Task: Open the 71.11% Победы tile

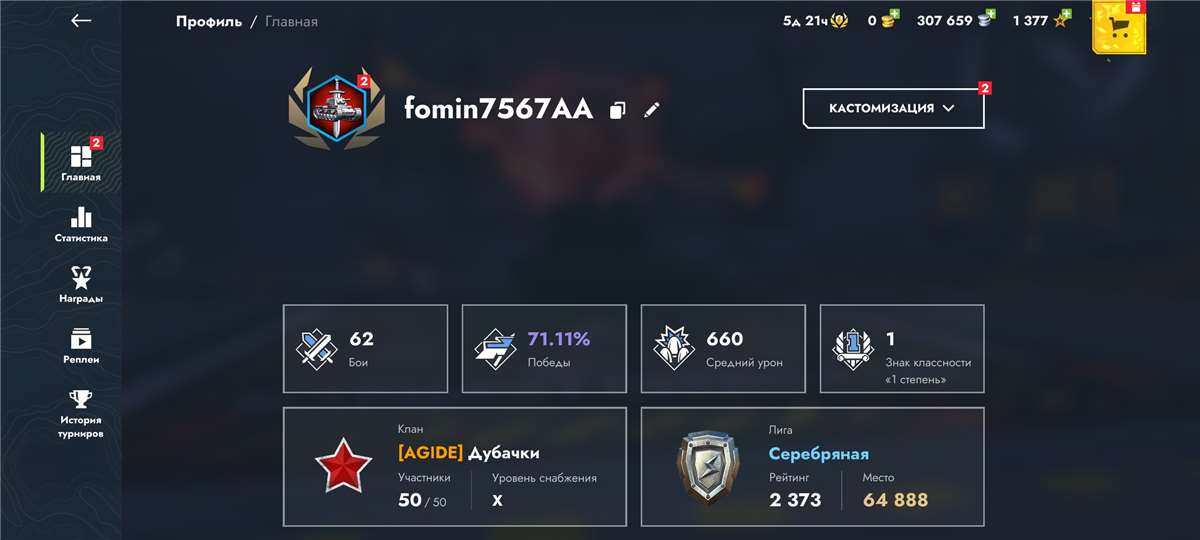Action: (x=544, y=349)
